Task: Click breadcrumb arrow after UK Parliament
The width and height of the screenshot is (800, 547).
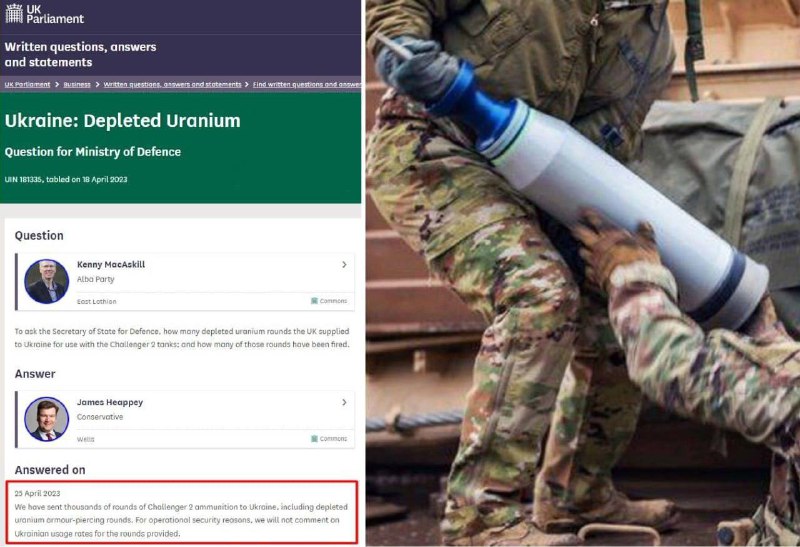Action: 57,85
